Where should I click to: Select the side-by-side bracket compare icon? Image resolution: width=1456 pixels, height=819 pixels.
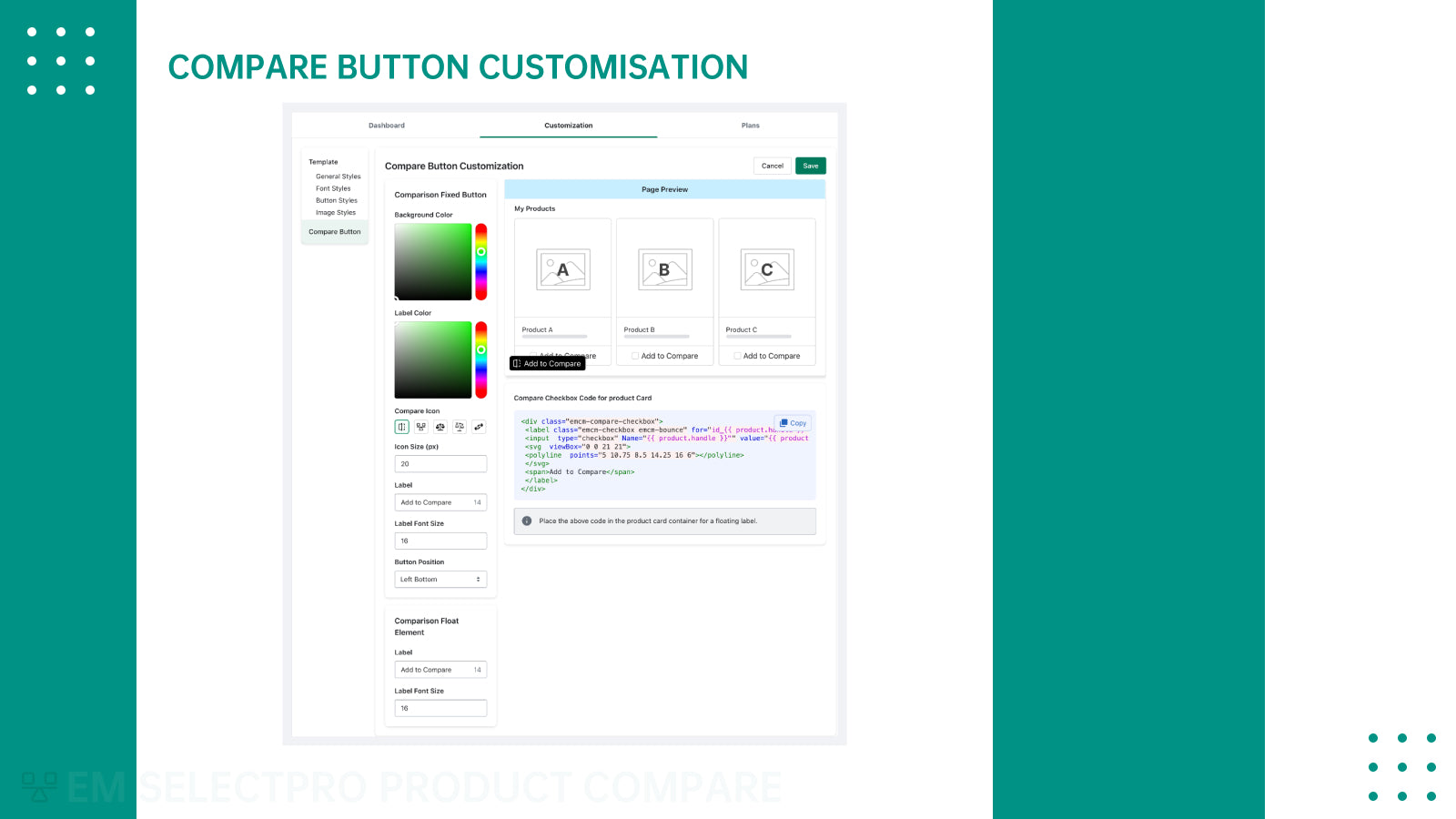point(401,427)
